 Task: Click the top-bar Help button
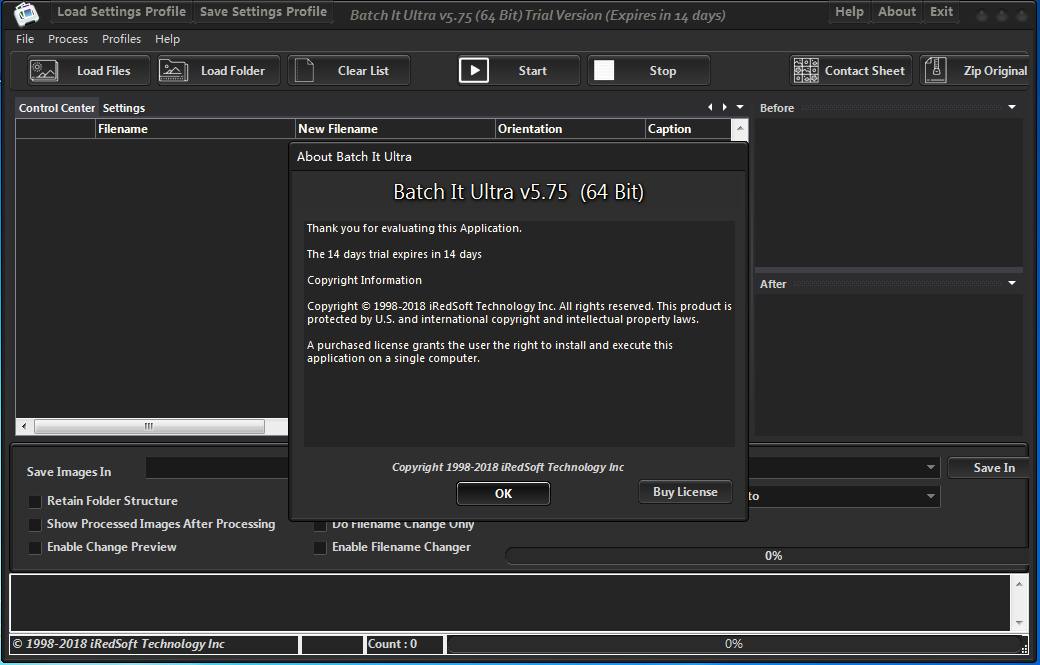(x=849, y=12)
